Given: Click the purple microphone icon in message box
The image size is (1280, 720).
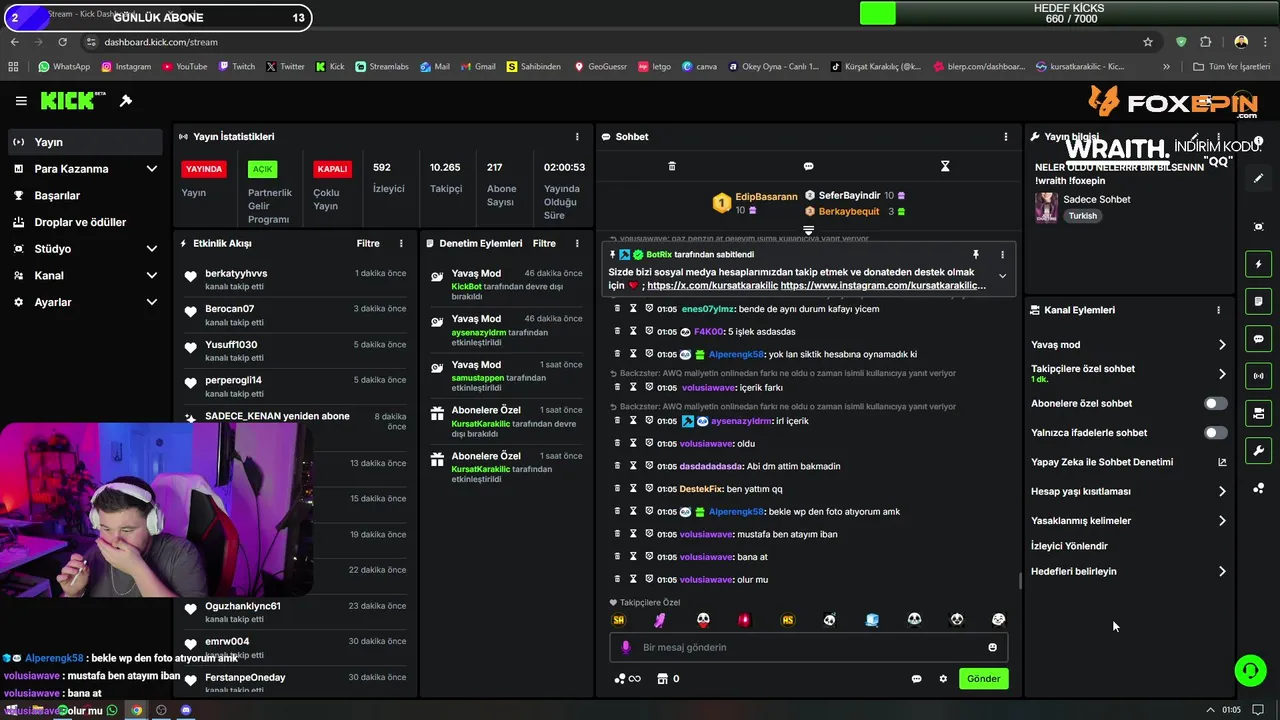Looking at the screenshot, I should [x=626, y=647].
